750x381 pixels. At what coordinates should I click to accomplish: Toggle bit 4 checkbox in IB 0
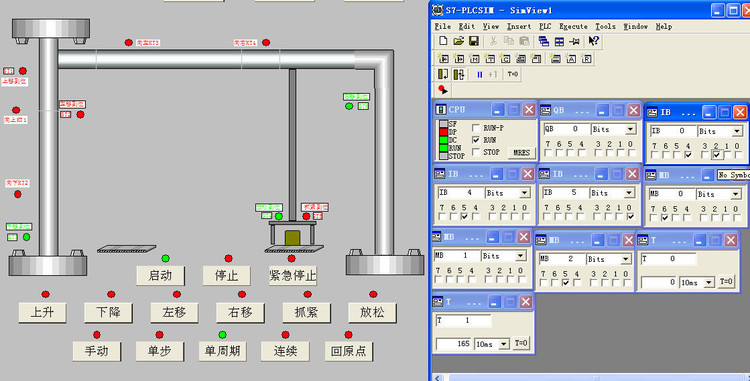pyautogui.click(x=688, y=155)
